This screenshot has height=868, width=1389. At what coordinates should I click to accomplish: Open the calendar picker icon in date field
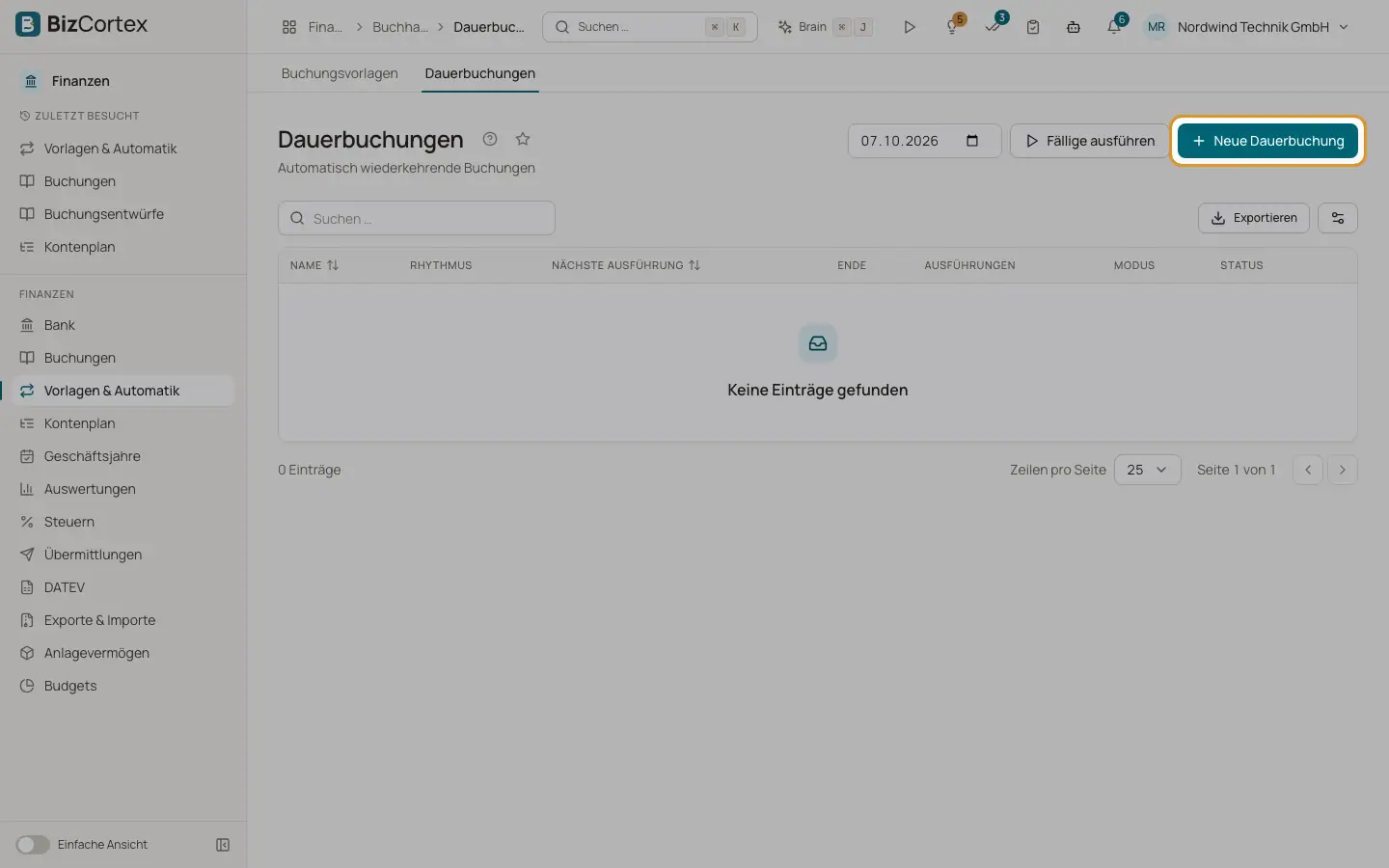pos(972,141)
